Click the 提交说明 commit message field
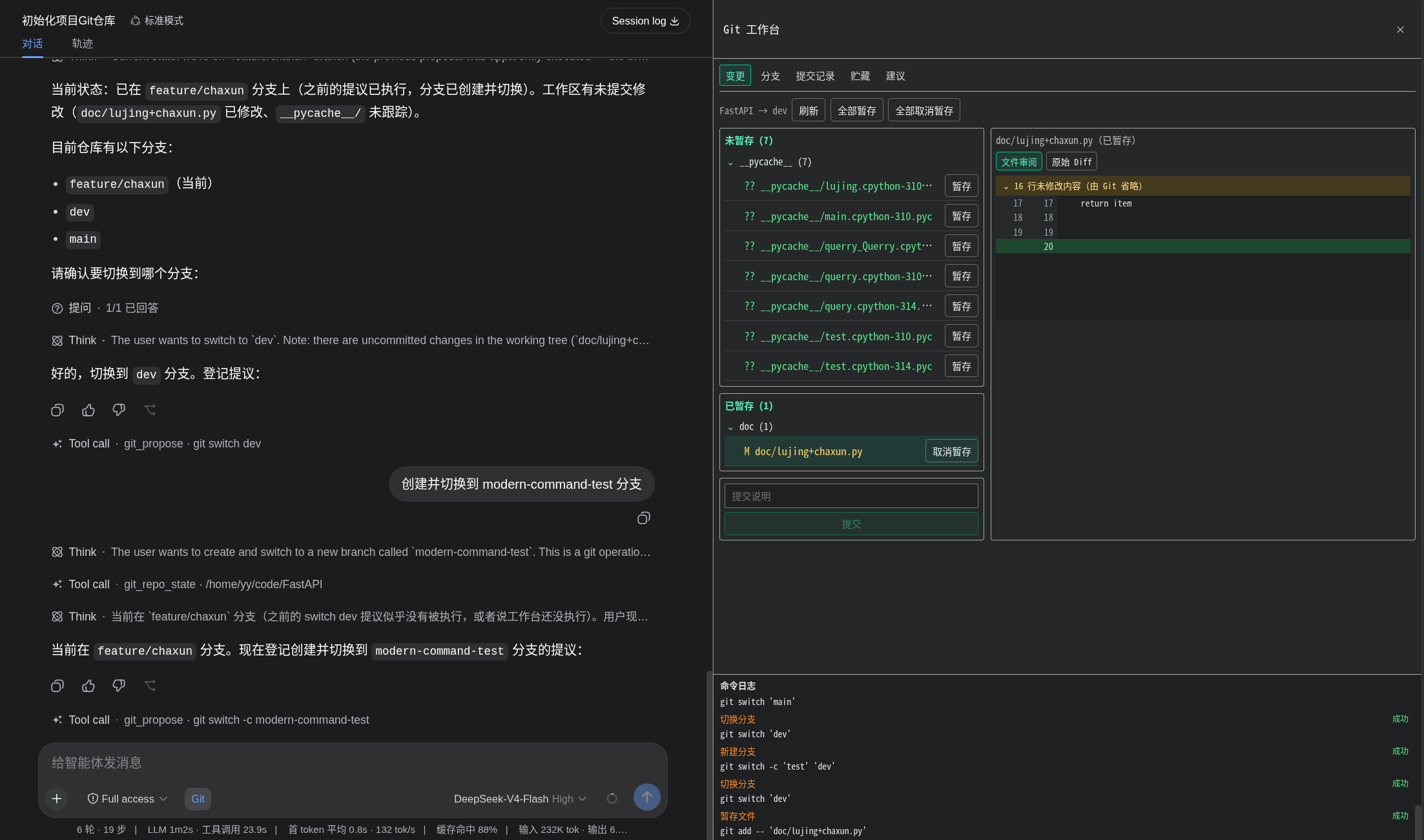Image resolution: width=1424 pixels, height=840 pixels. tap(851, 496)
